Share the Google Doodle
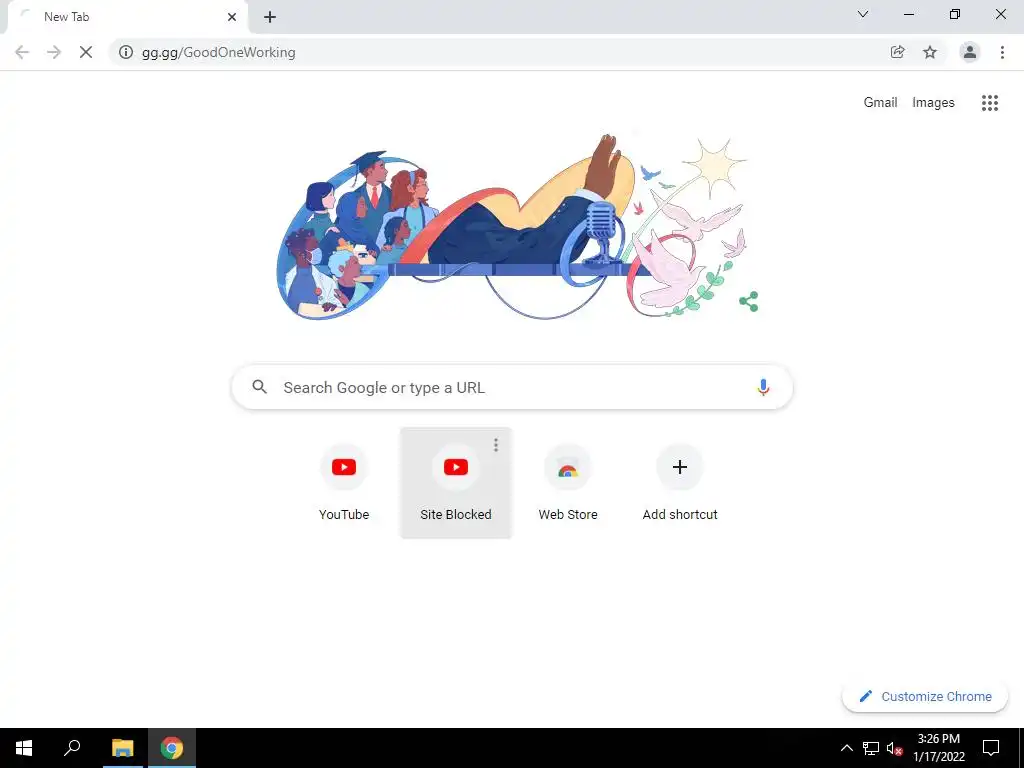Image resolution: width=1024 pixels, height=768 pixels. click(748, 302)
